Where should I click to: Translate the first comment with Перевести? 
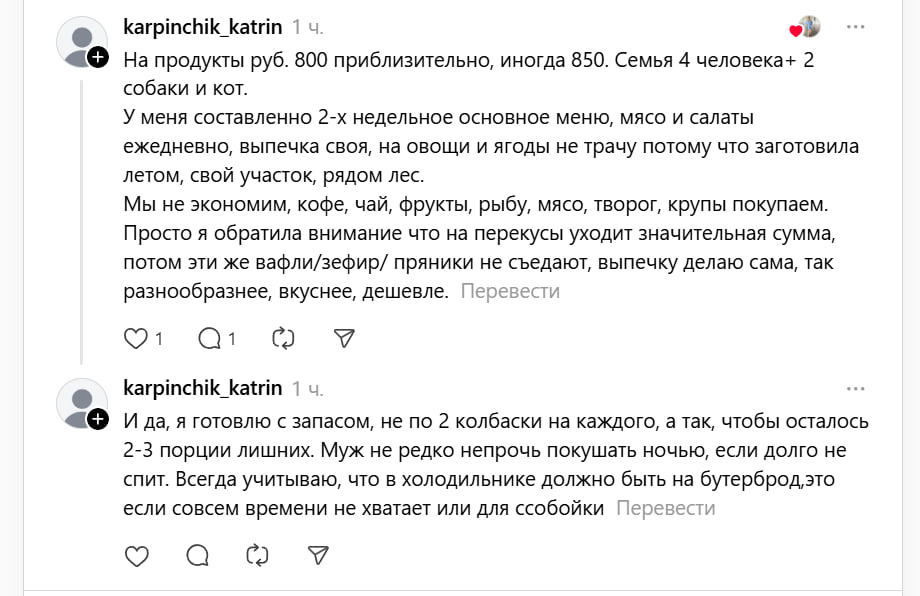pyautogui.click(x=510, y=291)
